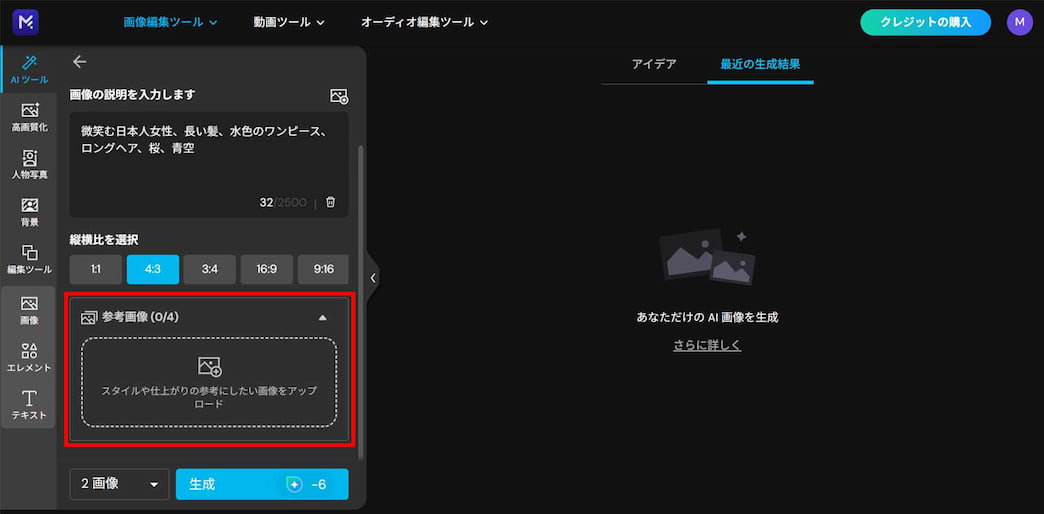Click the reference image upload drop zone
The width and height of the screenshot is (1044, 514).
pyautogui.click(x=209, y=382)
